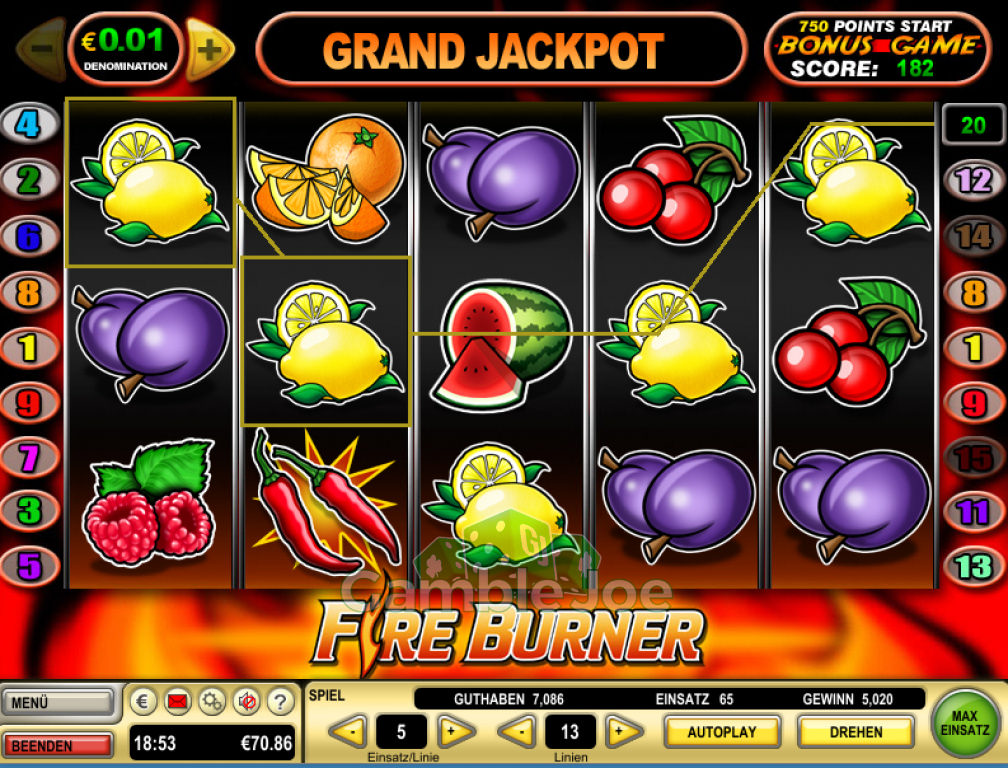Toggle the sound mute speaker icon
Screen dimensions: 1008x768
pyautogui.click(x=247, y=701)
